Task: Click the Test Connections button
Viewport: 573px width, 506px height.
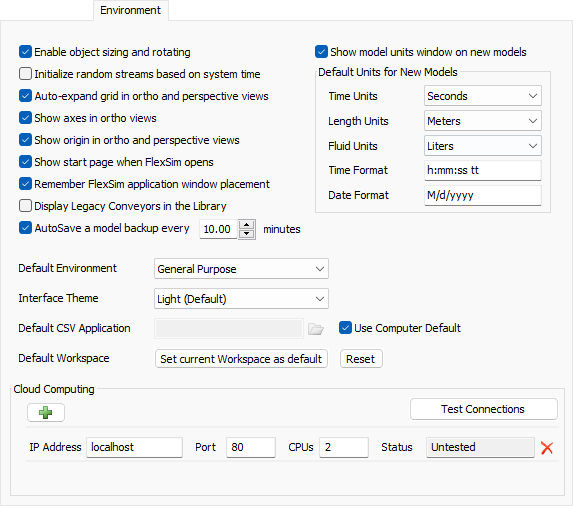Action: pyautogui.click(x=483, y=409)
